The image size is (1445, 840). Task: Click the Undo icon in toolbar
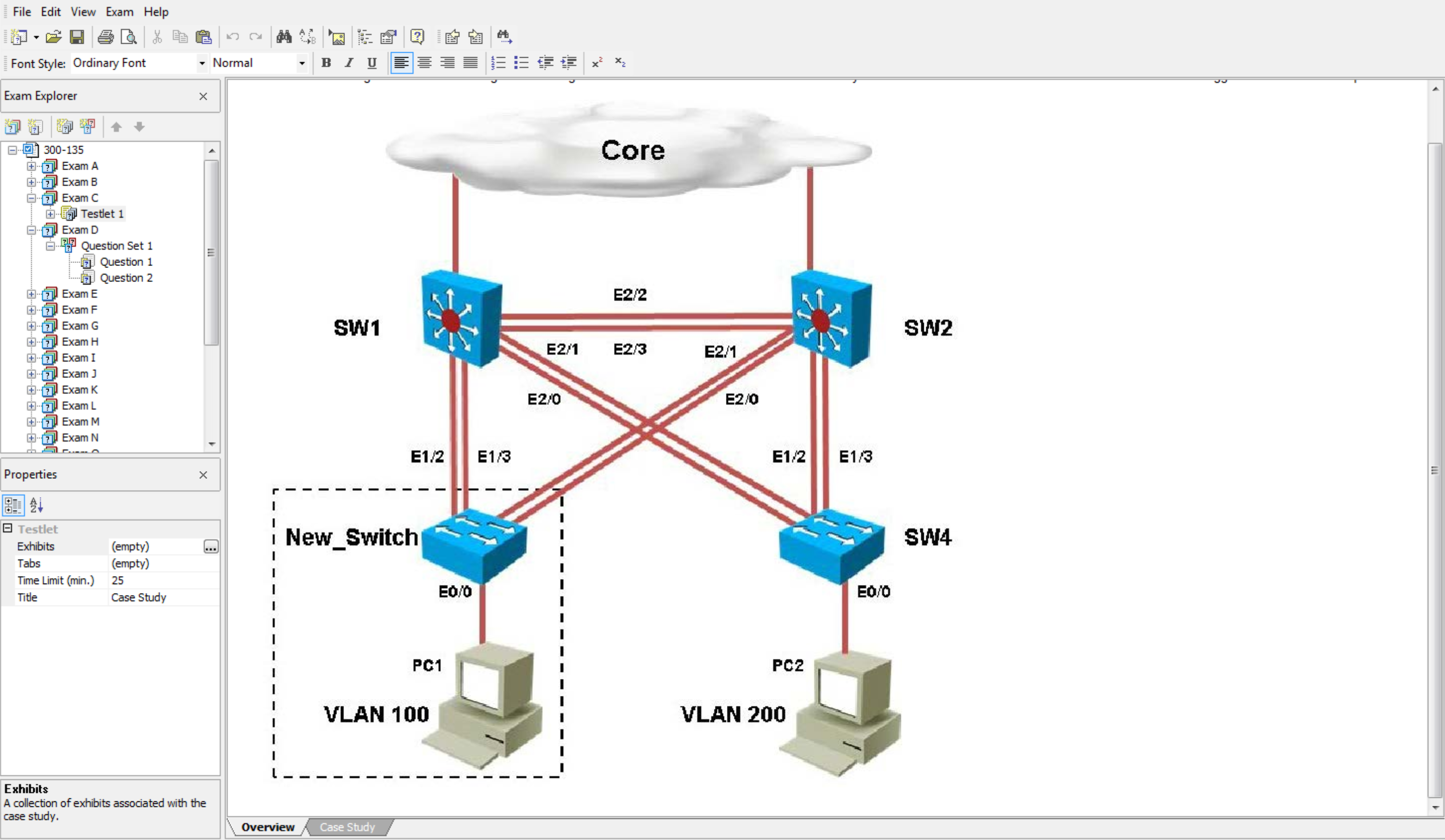click(231, 36)
